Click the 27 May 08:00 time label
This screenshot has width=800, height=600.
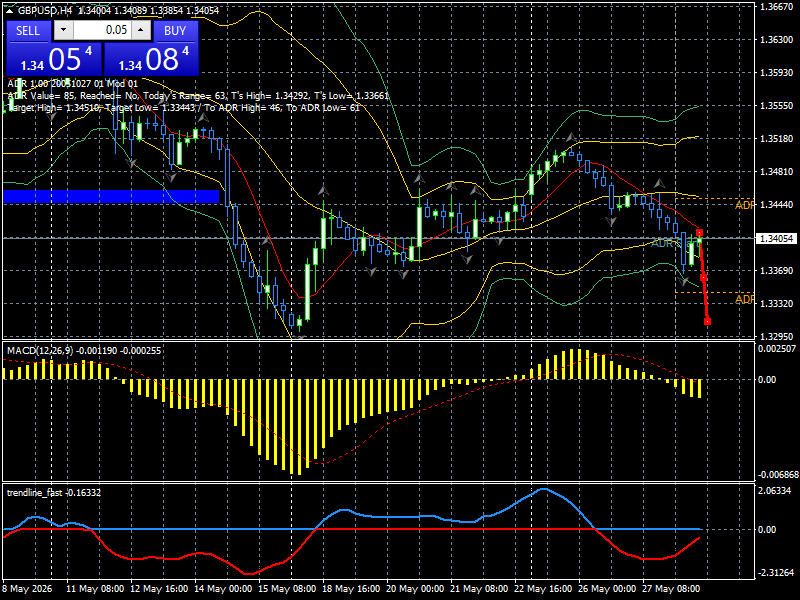671,589
